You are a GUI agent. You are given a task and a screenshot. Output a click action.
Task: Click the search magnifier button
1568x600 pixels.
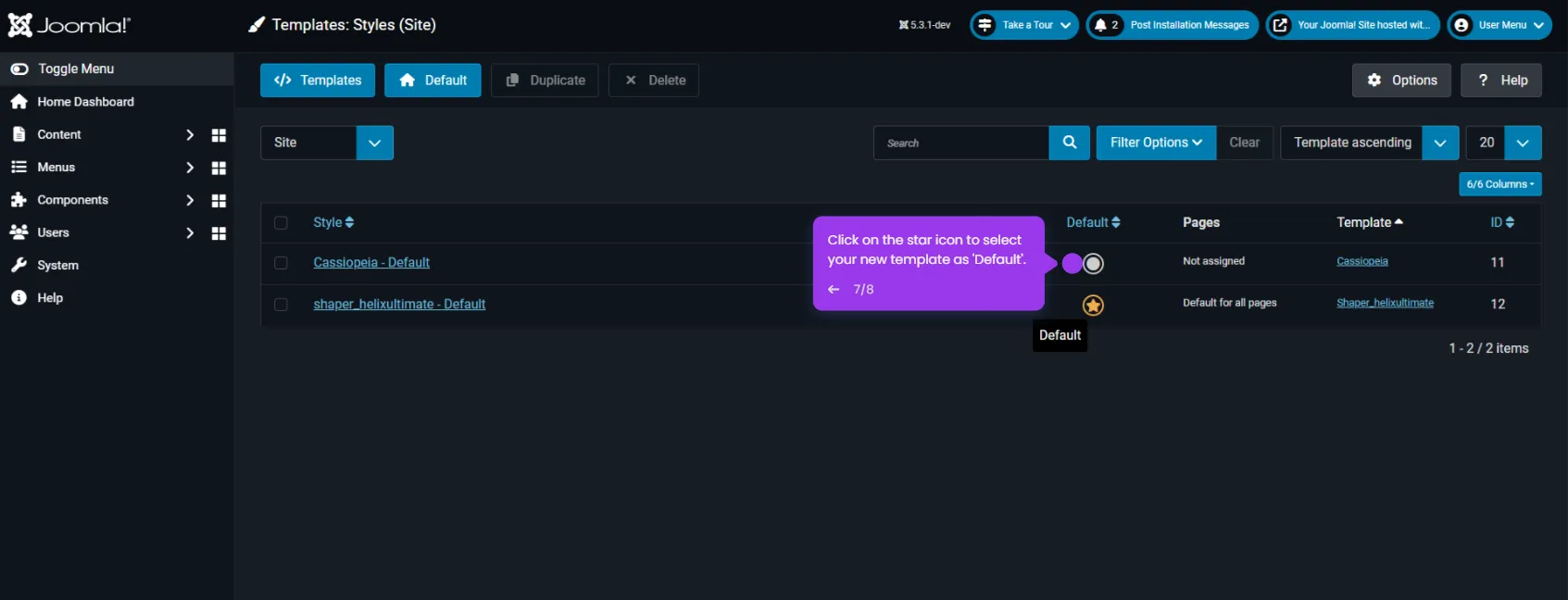(x=1070, y=143)
